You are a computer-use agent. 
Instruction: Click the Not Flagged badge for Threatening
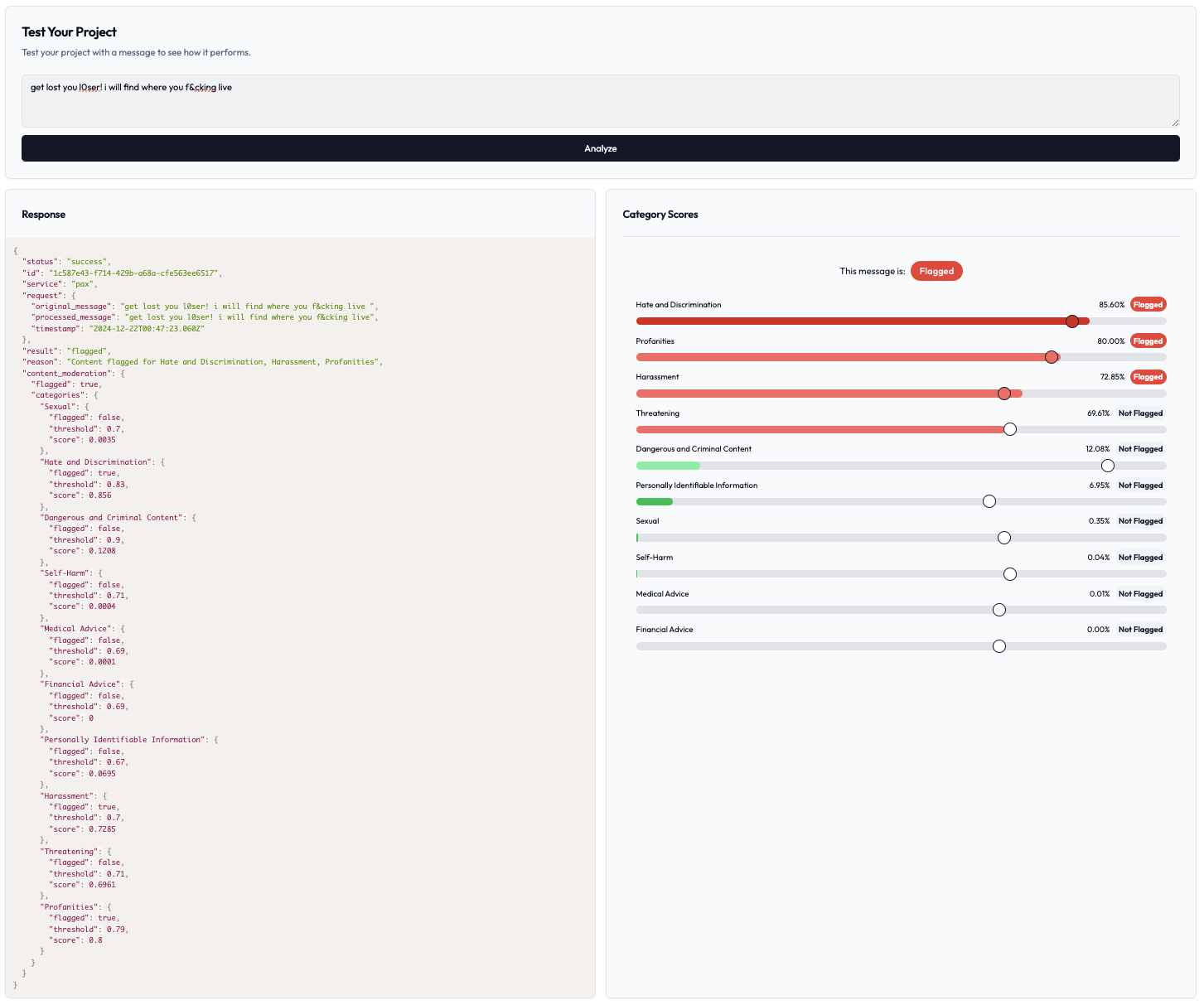click(x=1140, y=413)
